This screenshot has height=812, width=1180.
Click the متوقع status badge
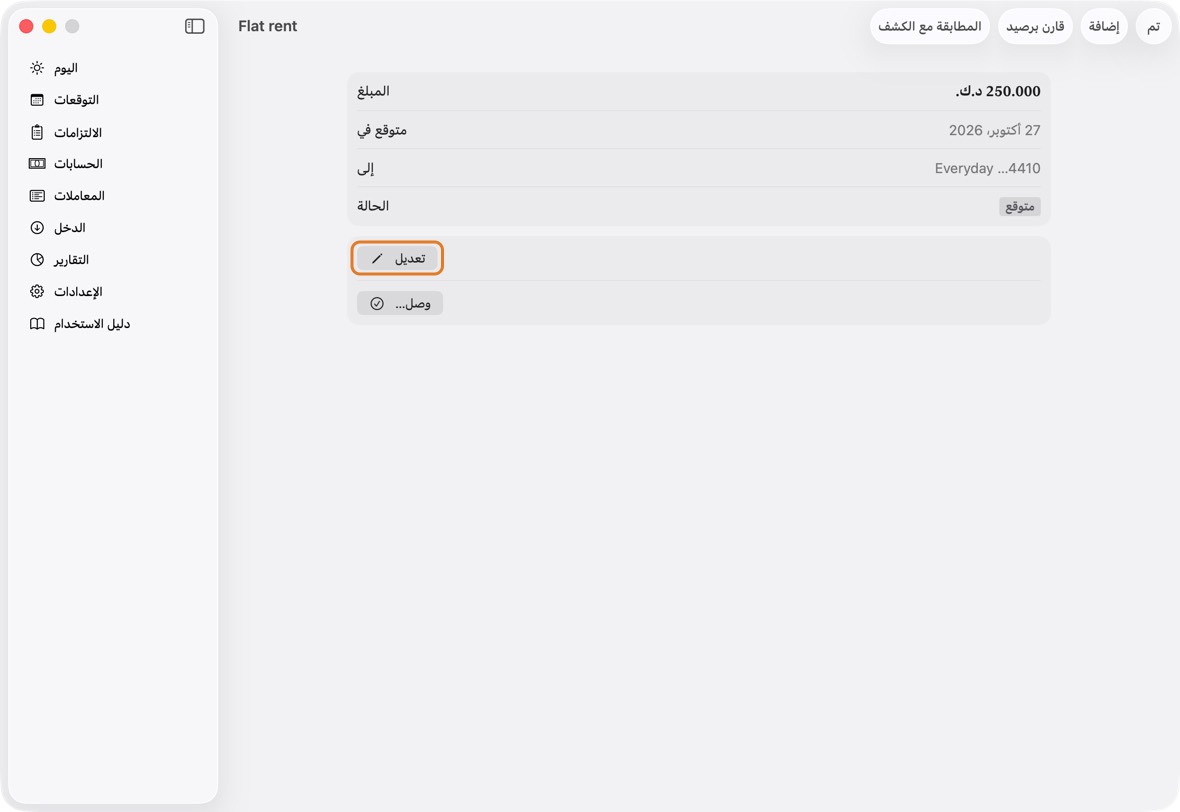point(1020,206)
